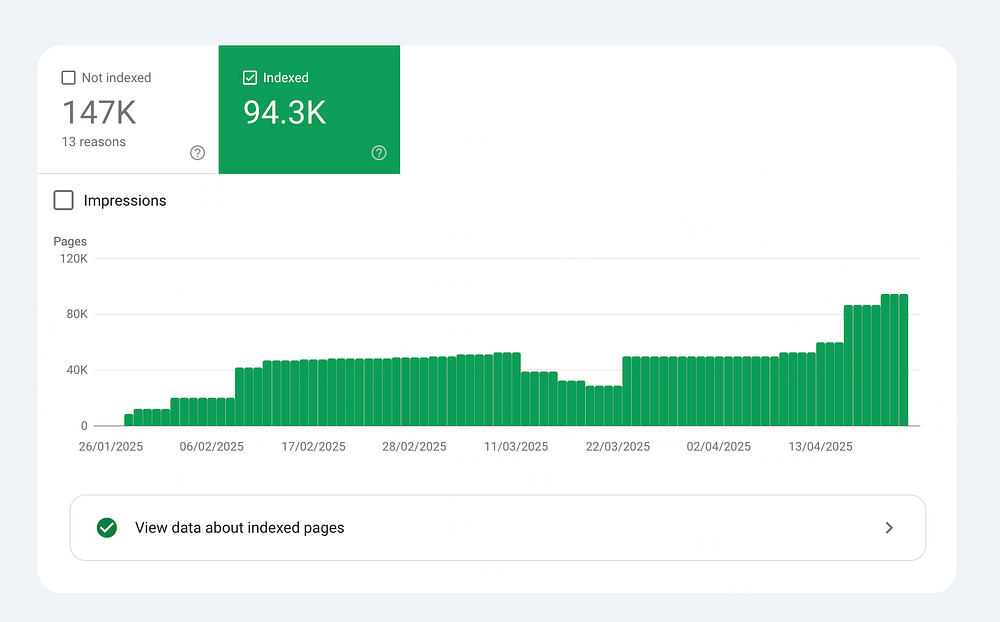Screen dimensions: 1000x622
Task: Enable the Impressions checkbox
Action: point(64,200)
